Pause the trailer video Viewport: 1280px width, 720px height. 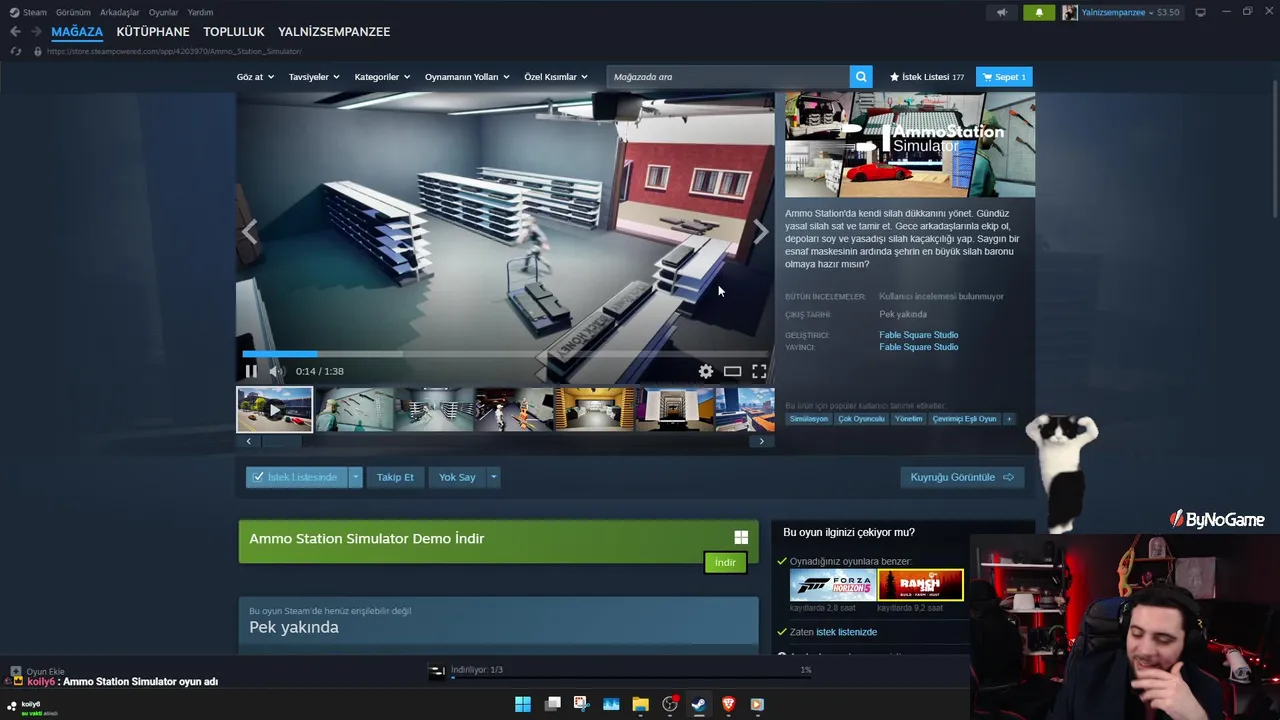click(x=251, y=371)
